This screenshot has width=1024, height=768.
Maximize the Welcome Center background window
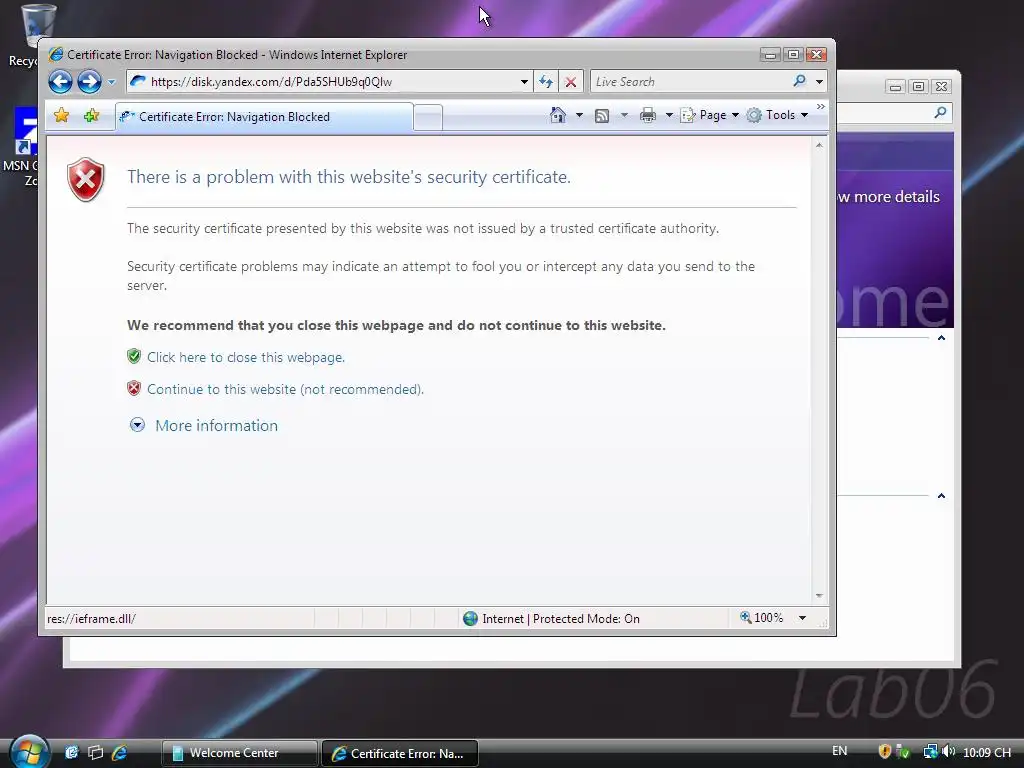918,86
